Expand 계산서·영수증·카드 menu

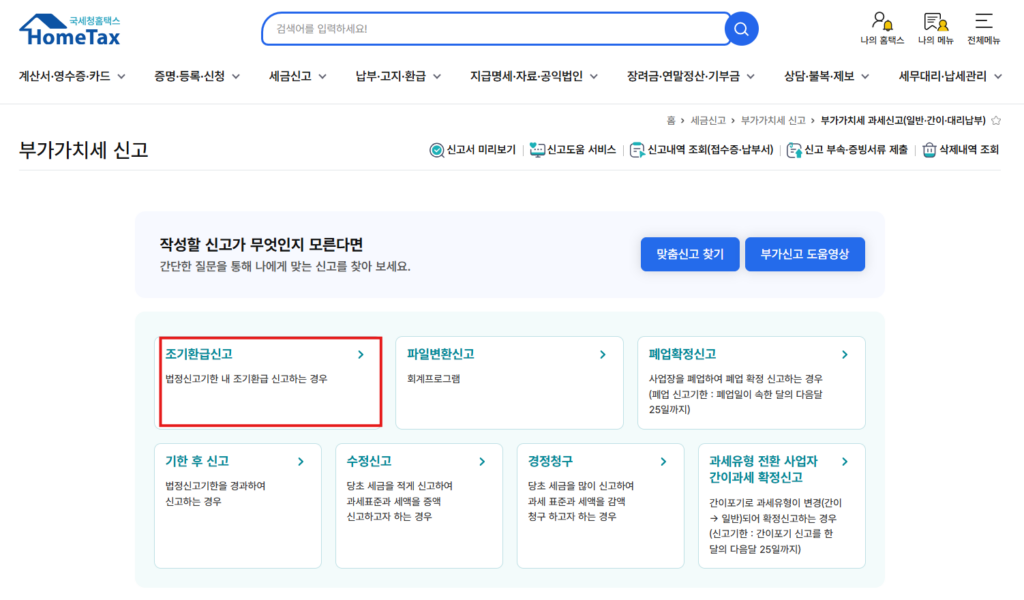[77, 76]
